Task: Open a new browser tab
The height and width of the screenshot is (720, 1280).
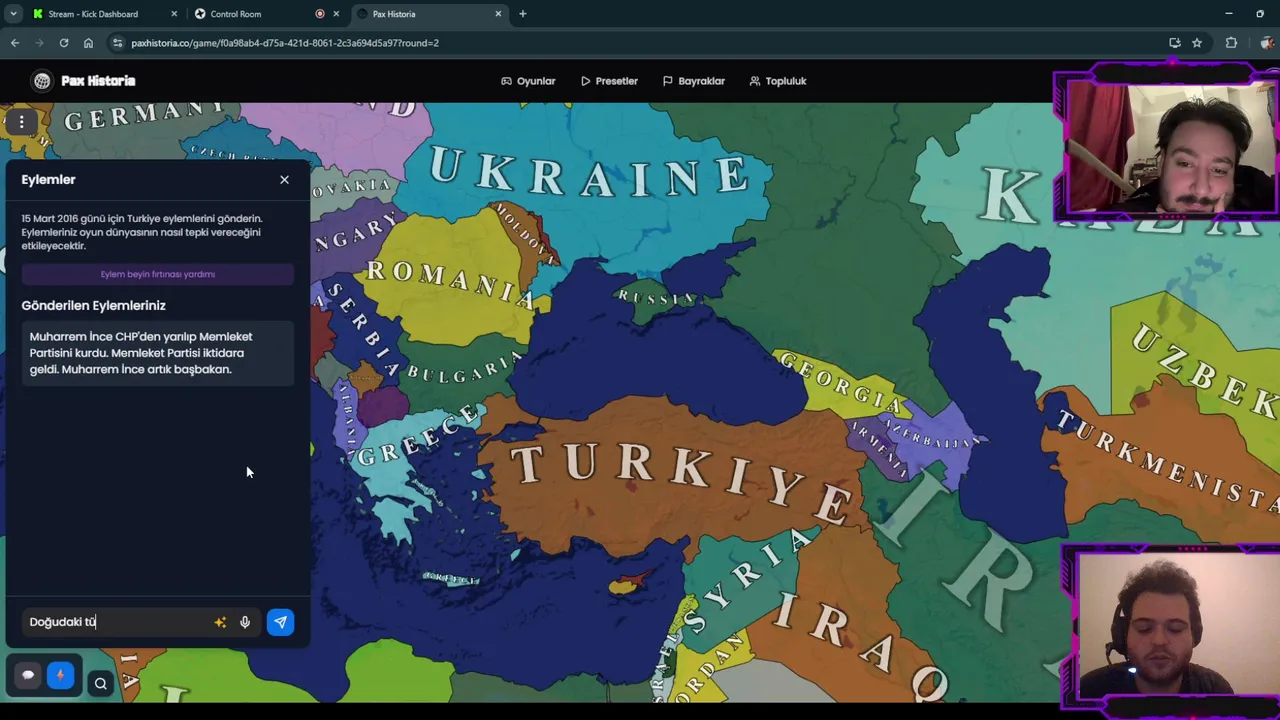Action: click(522, 14)
